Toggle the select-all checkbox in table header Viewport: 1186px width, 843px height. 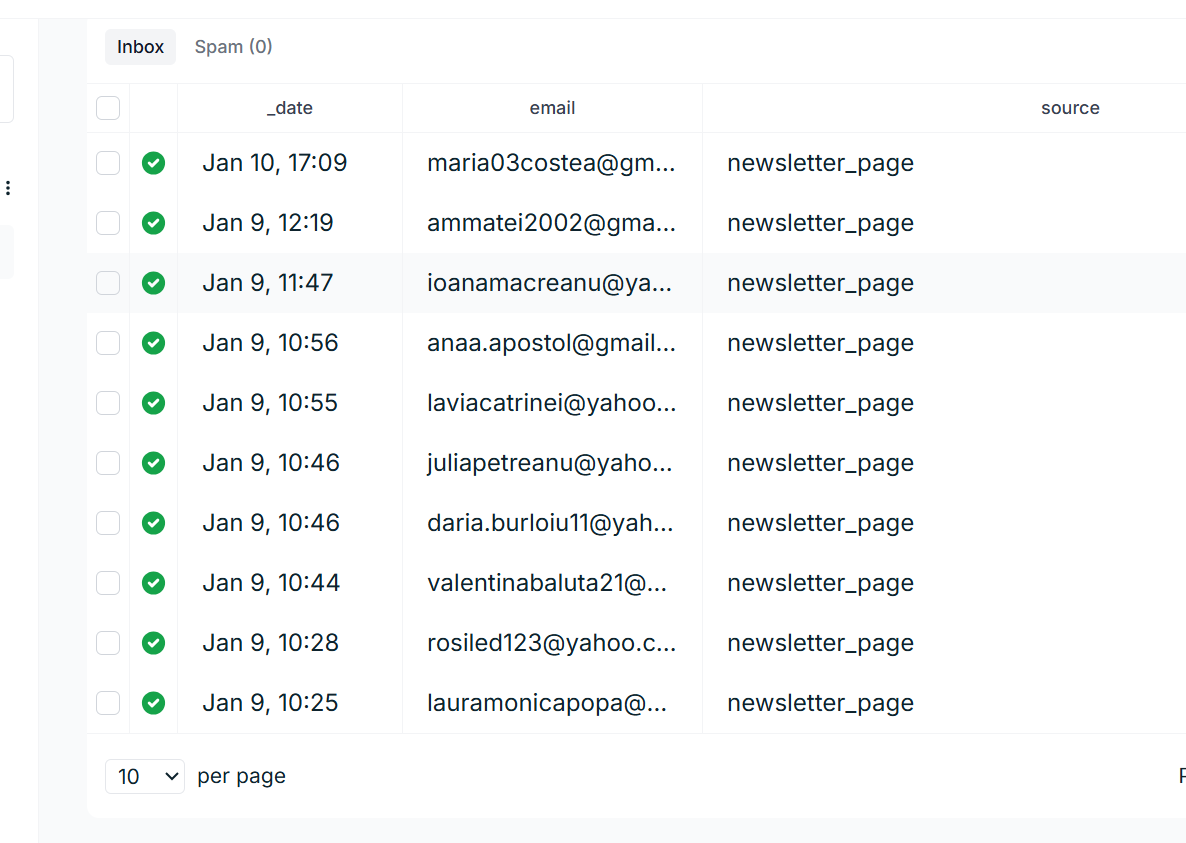pos(108,108)
